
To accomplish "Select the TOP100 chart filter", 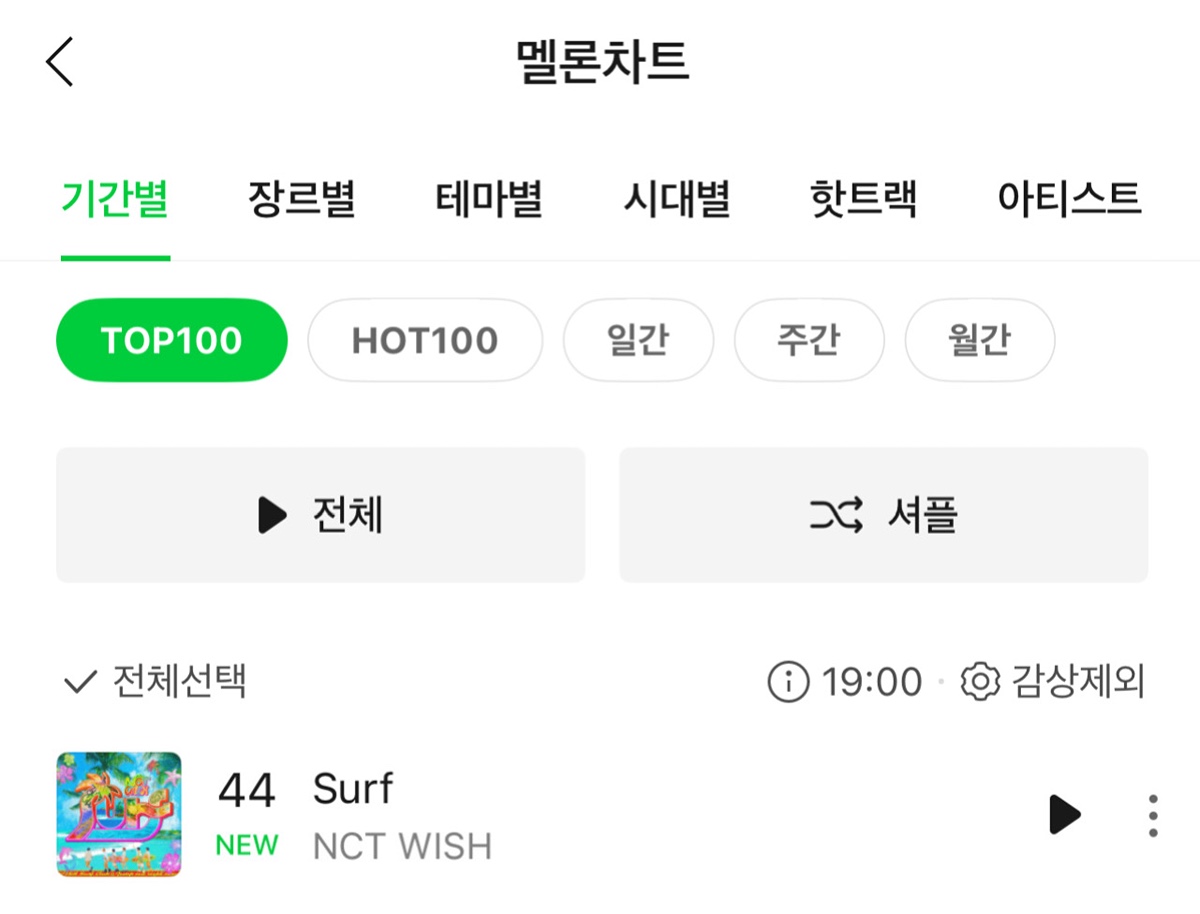I will pos(171,340).
